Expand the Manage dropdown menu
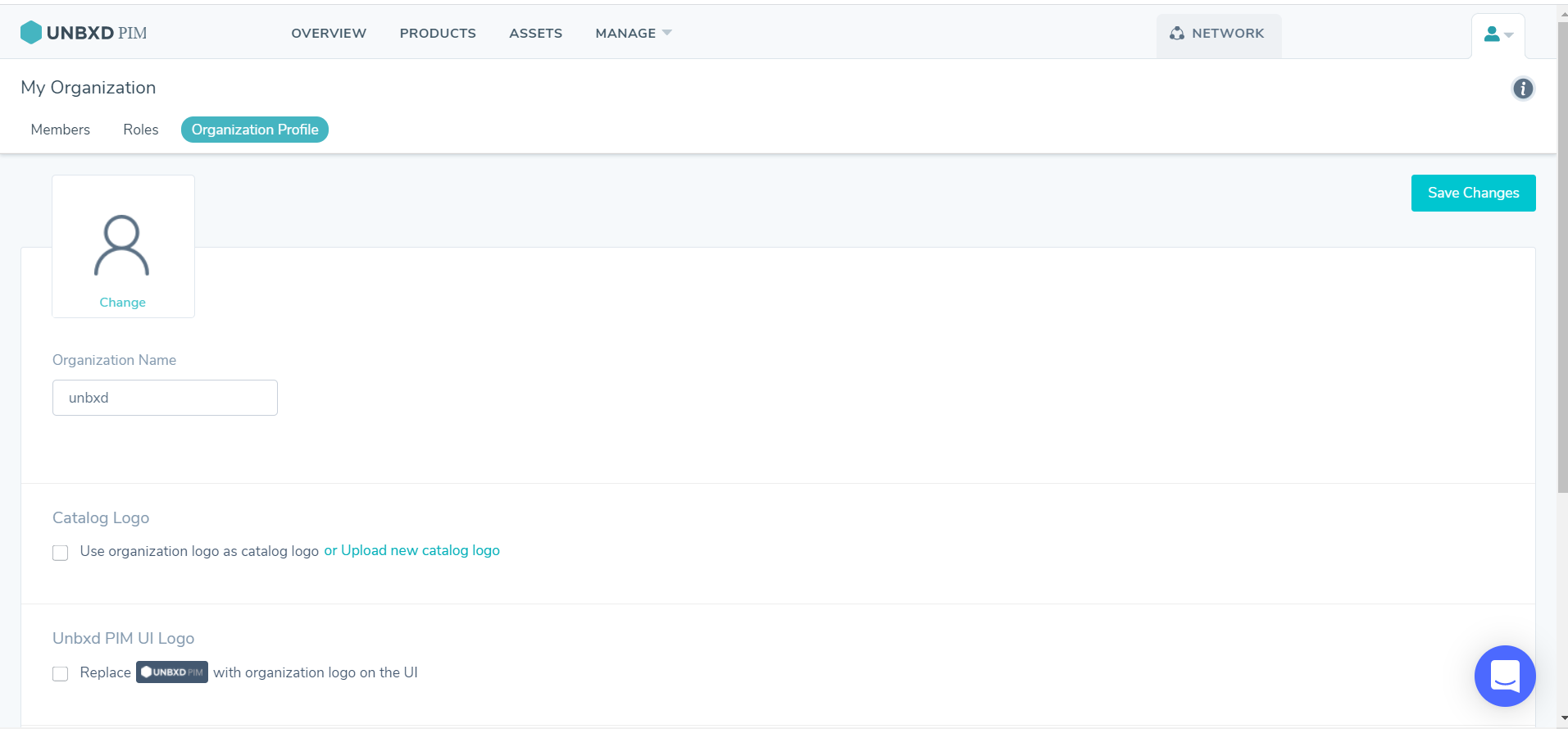Image resolution: width=1568 pixels, height=729 pixels. (x=633, y=34)
